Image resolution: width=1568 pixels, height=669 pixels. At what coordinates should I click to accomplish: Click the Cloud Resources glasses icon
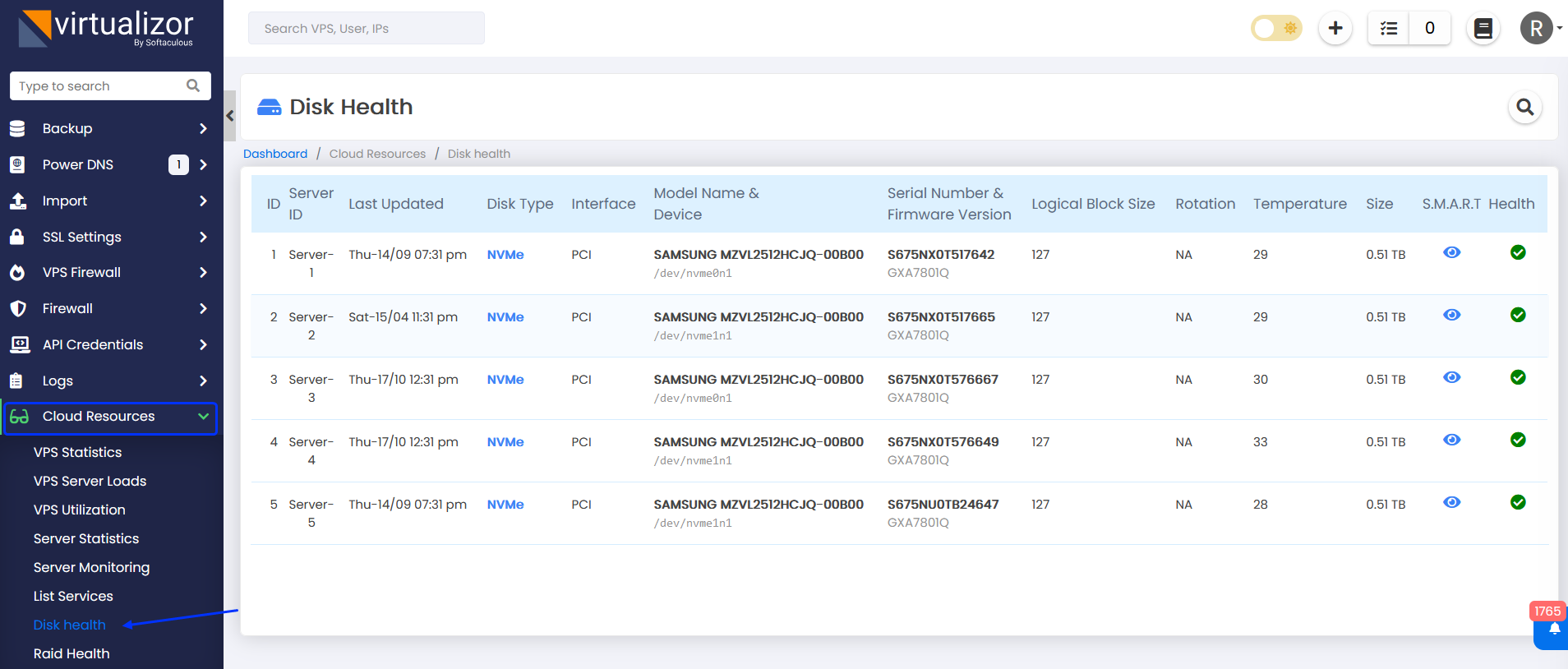coord(19,417)
